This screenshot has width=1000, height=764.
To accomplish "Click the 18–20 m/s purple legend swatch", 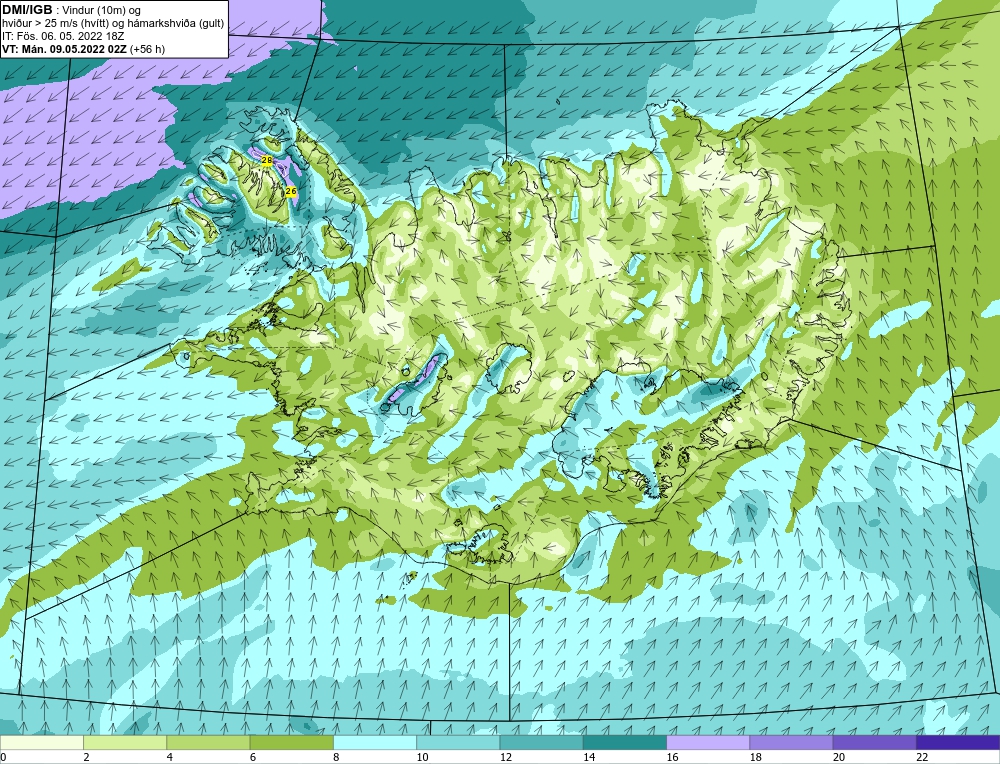I will [791, 742].
